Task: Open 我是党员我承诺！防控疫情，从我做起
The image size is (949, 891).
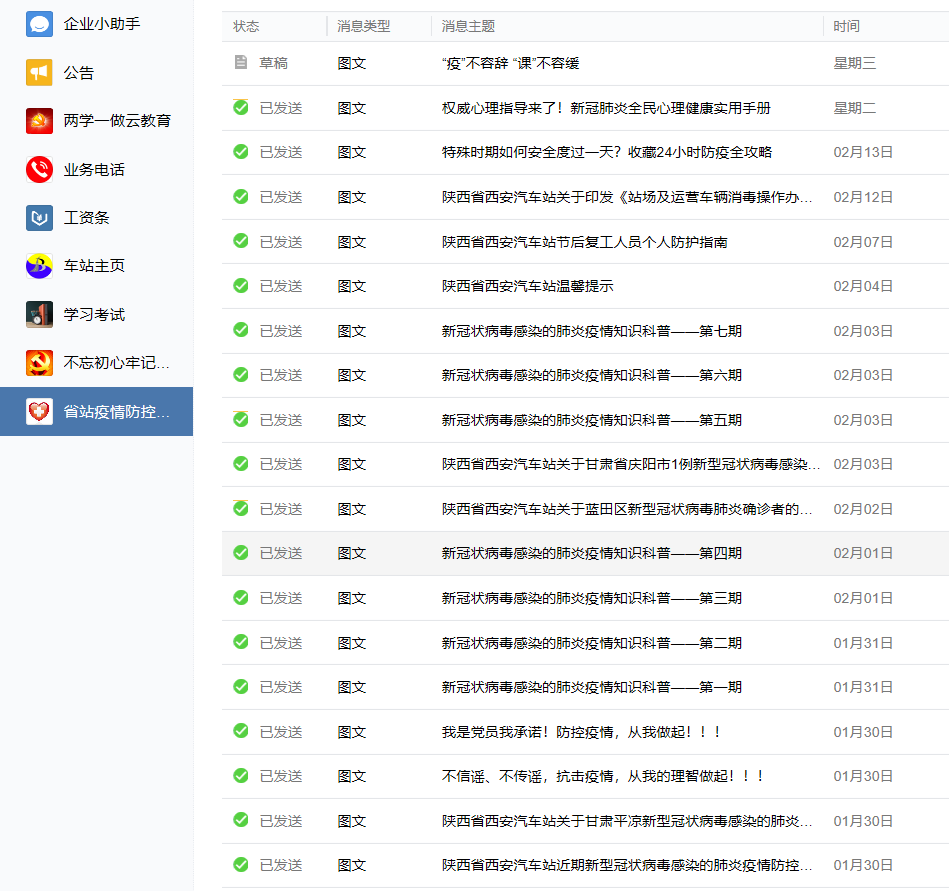Action: pos(582,732)
